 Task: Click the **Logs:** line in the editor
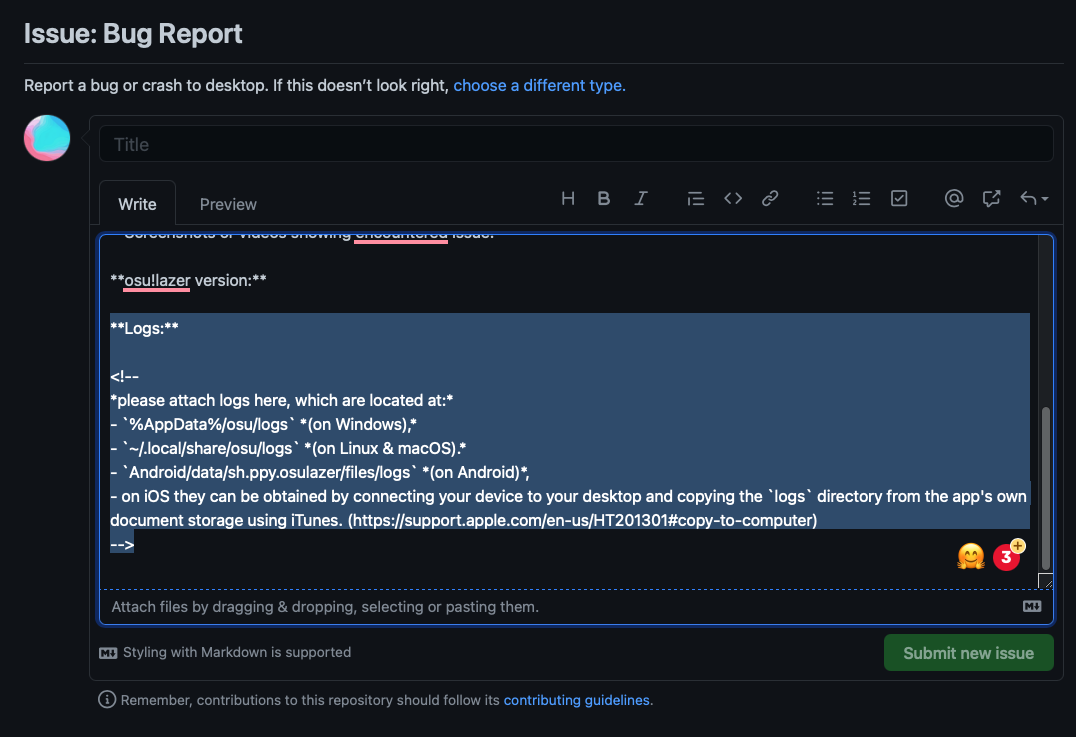144,328
